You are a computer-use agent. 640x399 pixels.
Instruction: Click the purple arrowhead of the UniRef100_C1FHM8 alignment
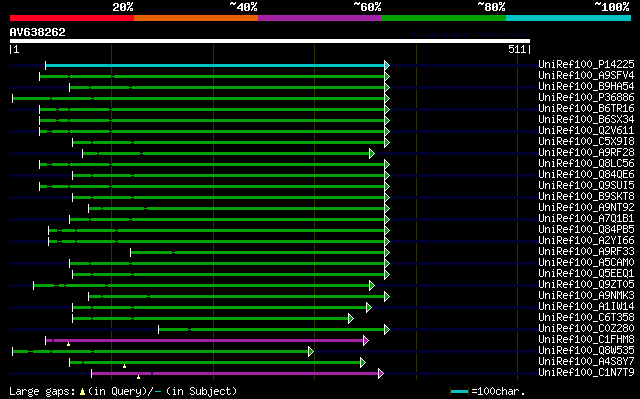pyautogui.click(x=366, y=341)
